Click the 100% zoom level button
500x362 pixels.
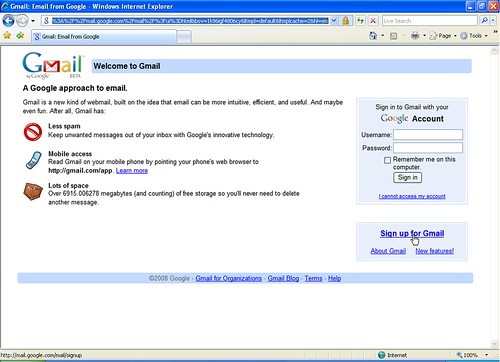click(x=467, y=355)
